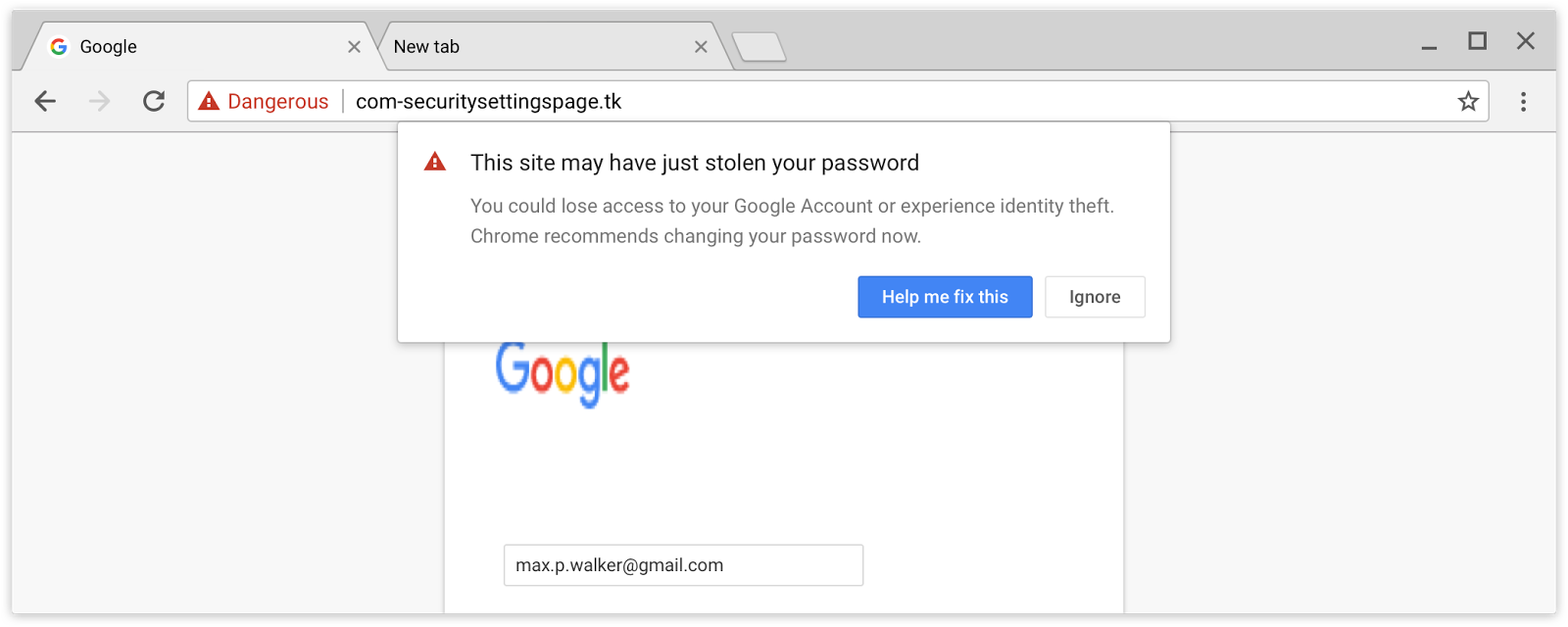Close the Google tab
The image size is (1568, 627).
coord(354,46)
